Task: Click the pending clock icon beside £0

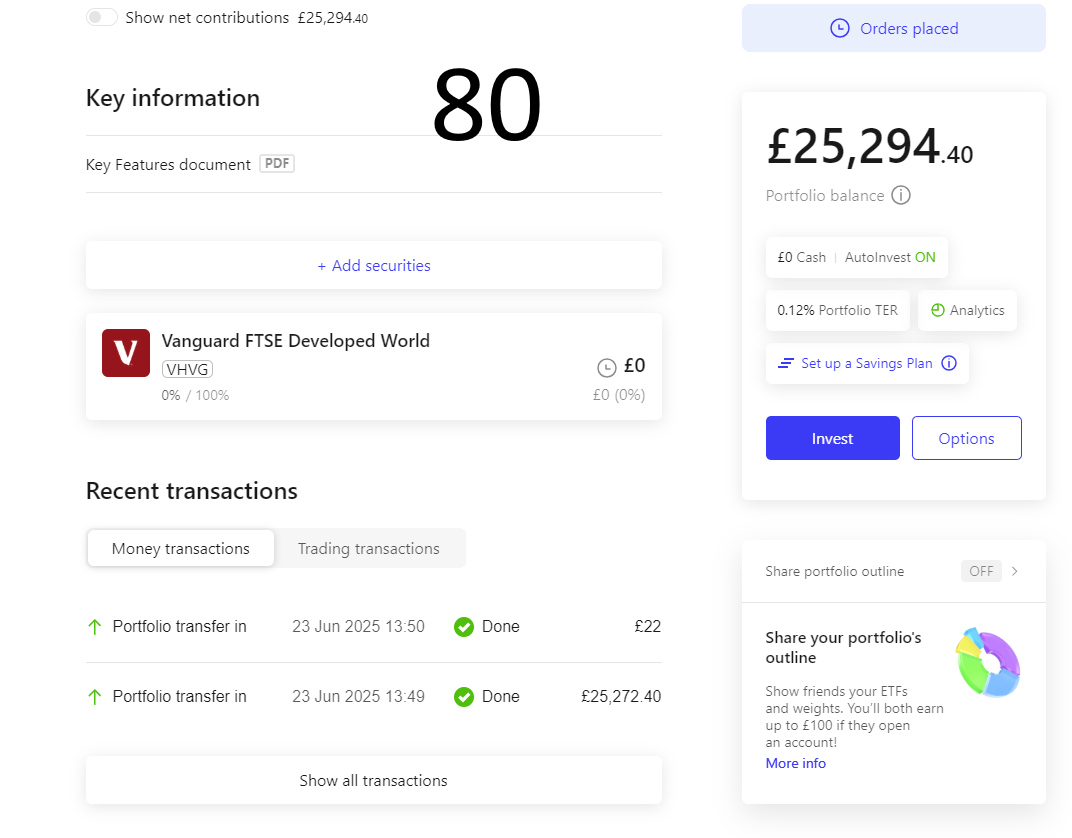Action: point(606,367)
